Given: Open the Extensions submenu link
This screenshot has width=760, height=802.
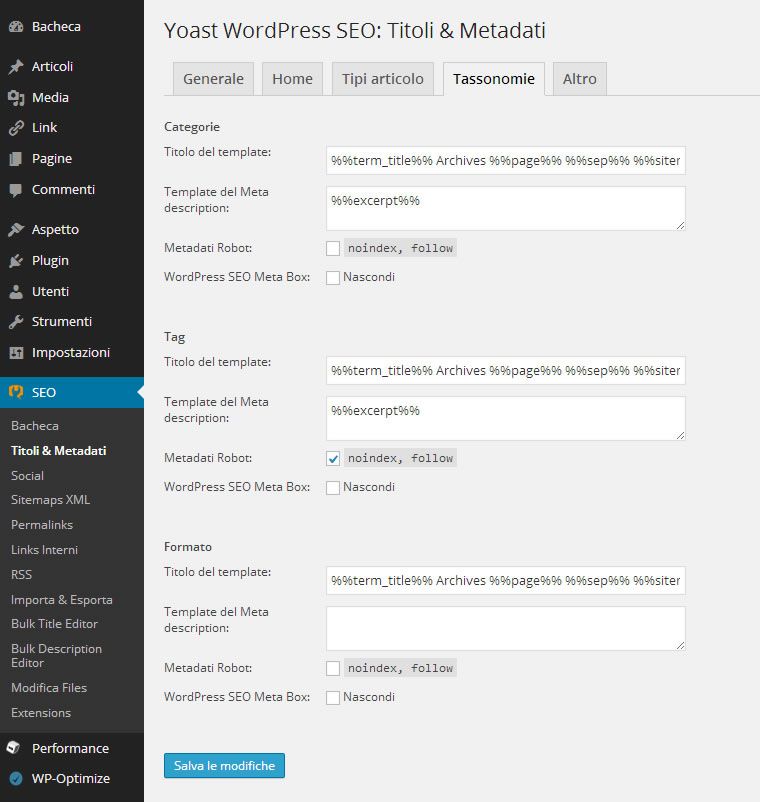Looking at the screenshot, I should pyautogui.click(x=41, y=713).
